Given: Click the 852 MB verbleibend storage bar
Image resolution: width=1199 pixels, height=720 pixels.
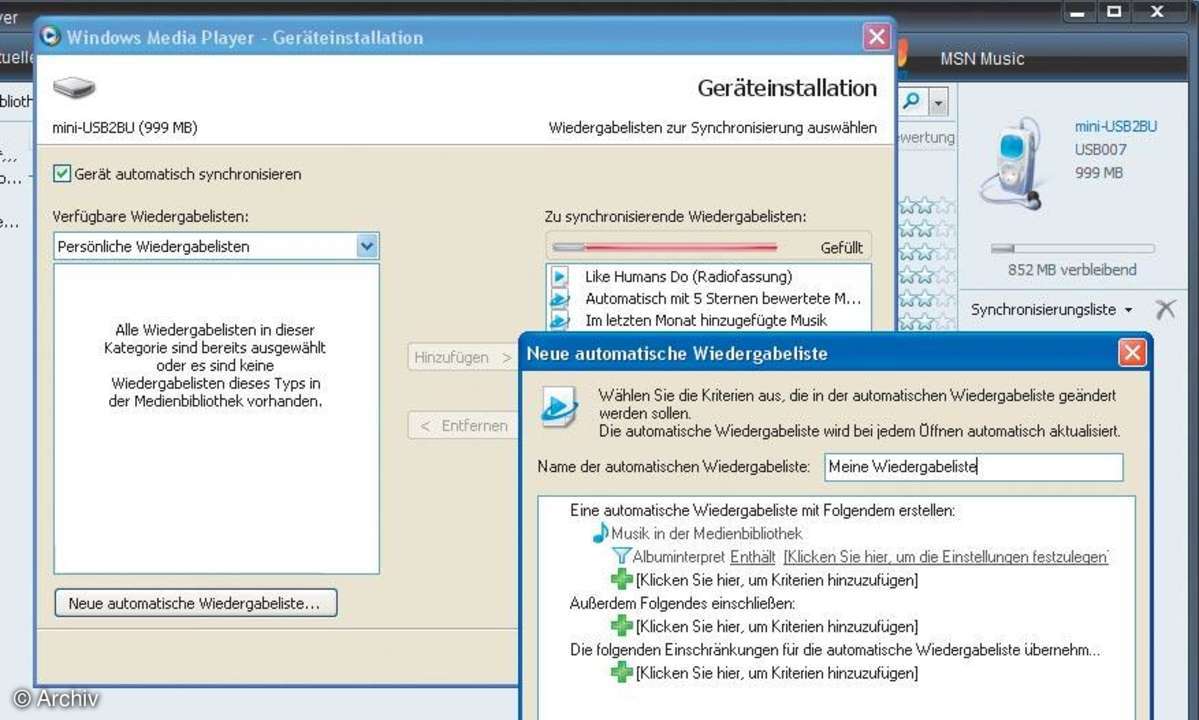Looking at the screenshot, I should (1072, 248).
